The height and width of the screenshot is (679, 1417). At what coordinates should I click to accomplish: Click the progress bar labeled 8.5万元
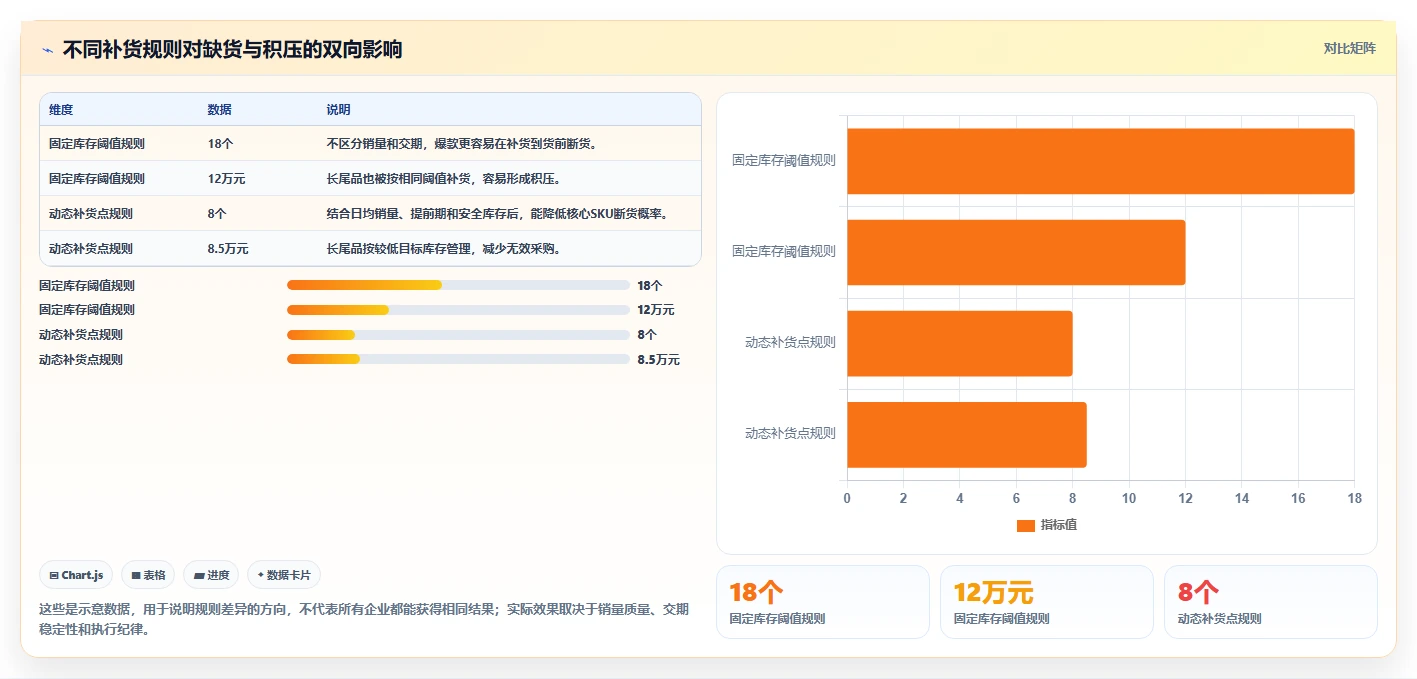pos(458,360)
